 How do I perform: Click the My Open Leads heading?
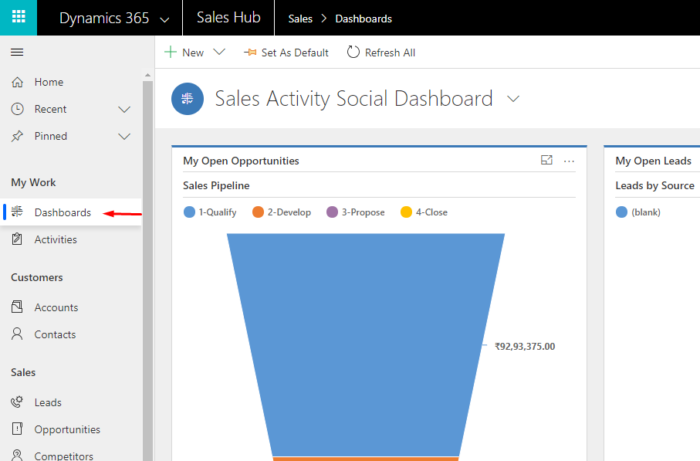click(x=653, y=161)
